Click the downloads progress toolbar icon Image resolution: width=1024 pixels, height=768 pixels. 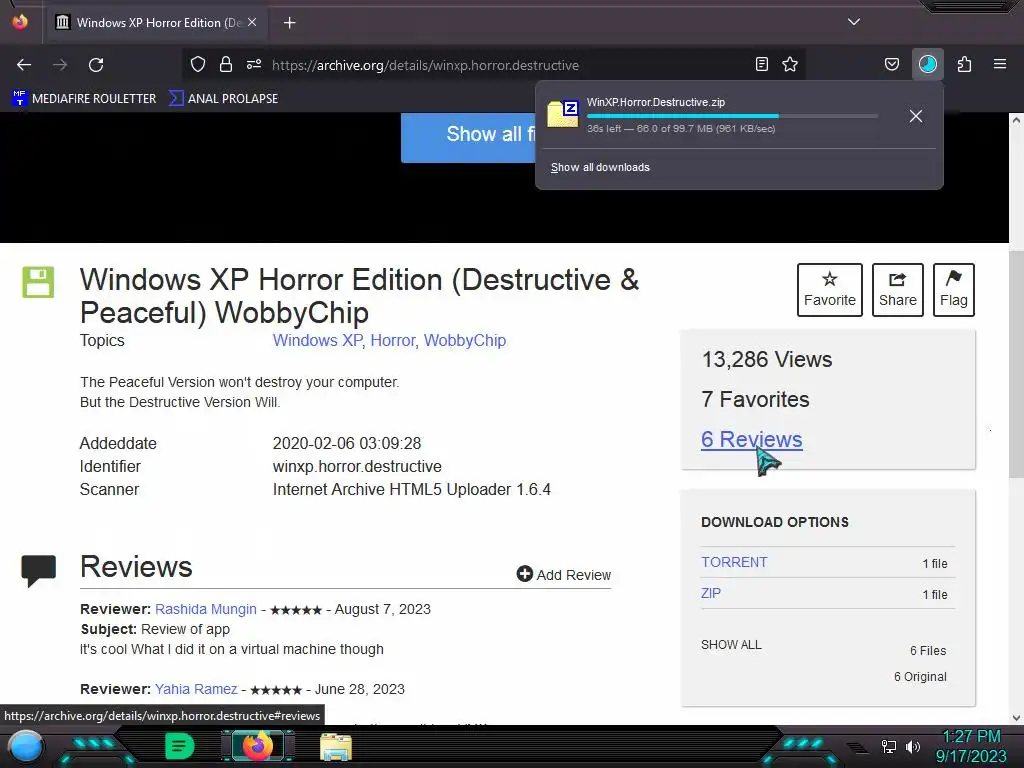(927, 64)
